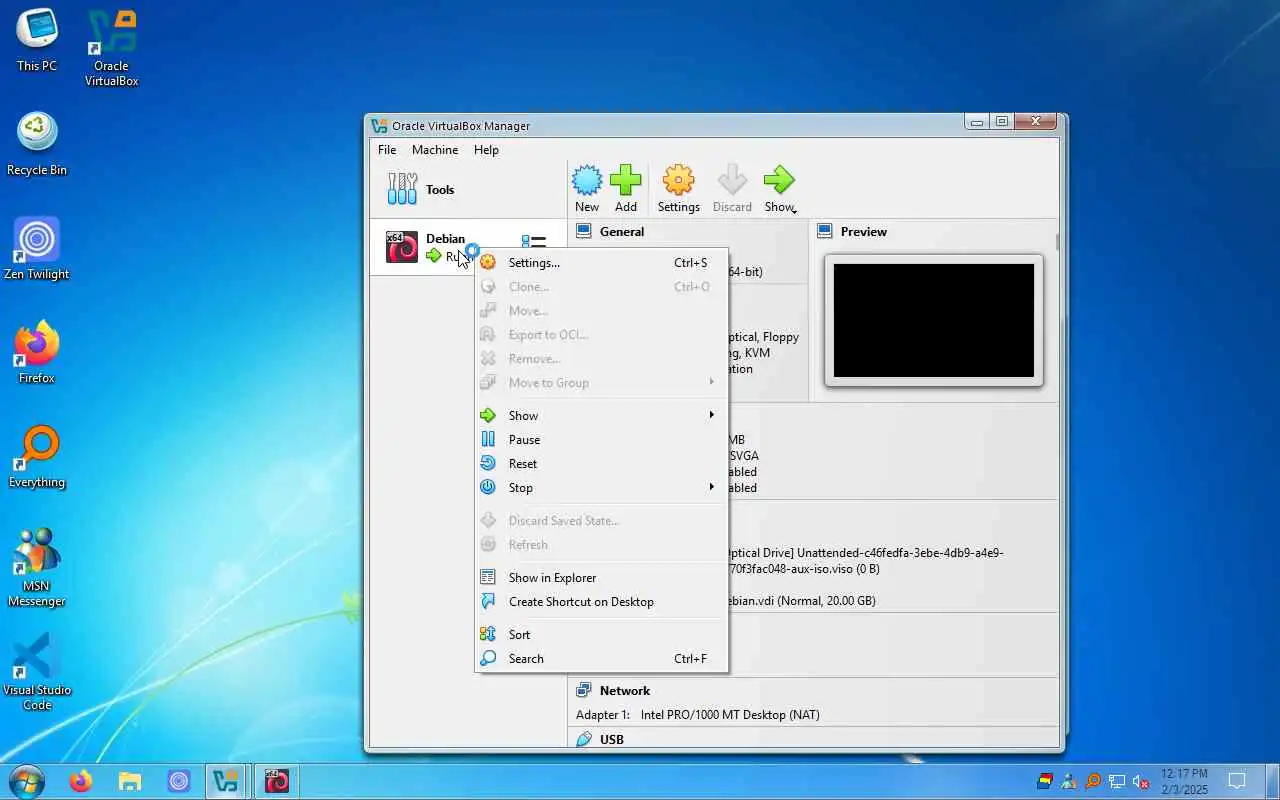Click the Pause icon in context menu

(488, 439)
